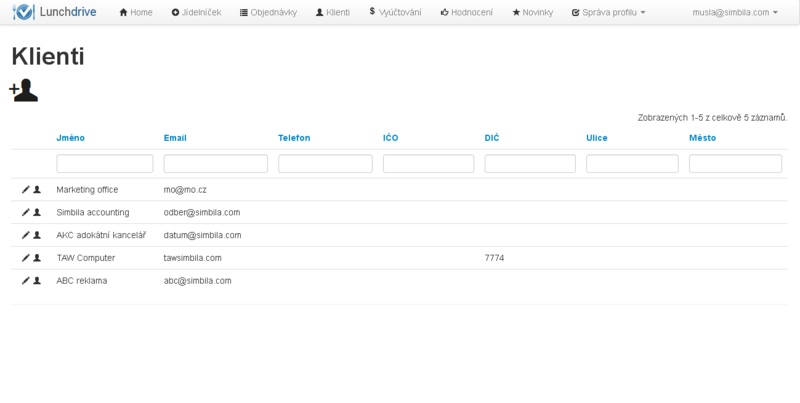Expand the Správa profilu dropdown
The width and height of the screenshot is (800, 403).
(608, 12)
